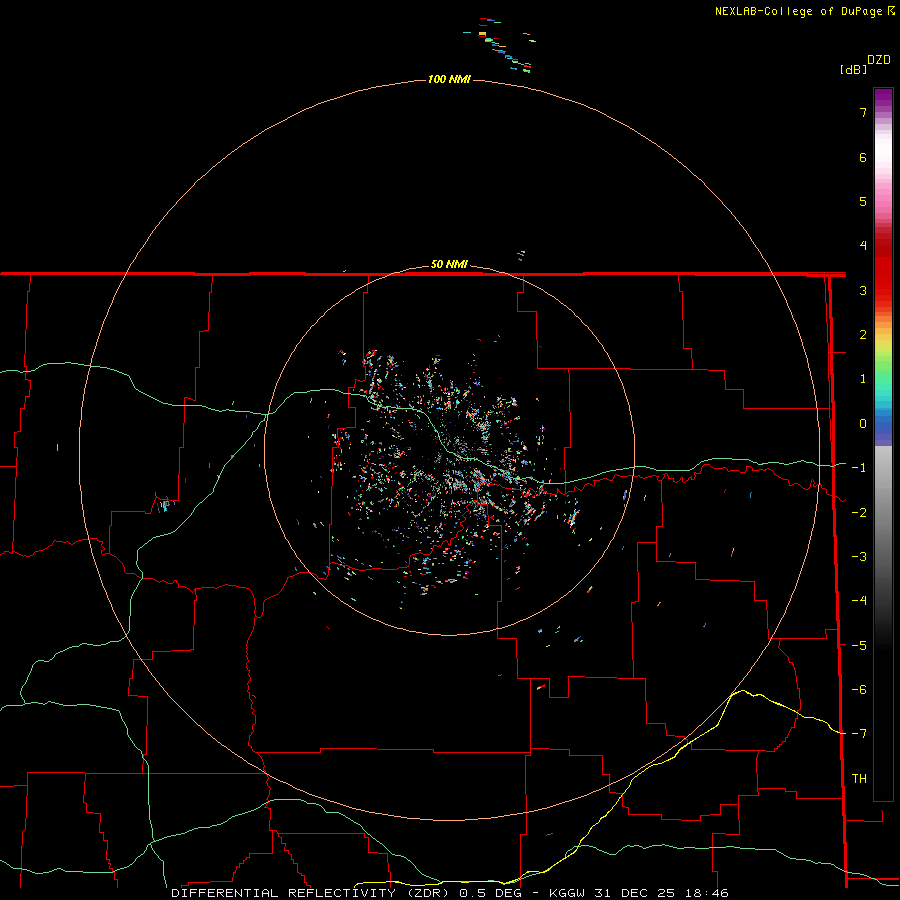Click the -4 tick label on colorbar
The height and width of the screenshot is (900, 900).
859,601
